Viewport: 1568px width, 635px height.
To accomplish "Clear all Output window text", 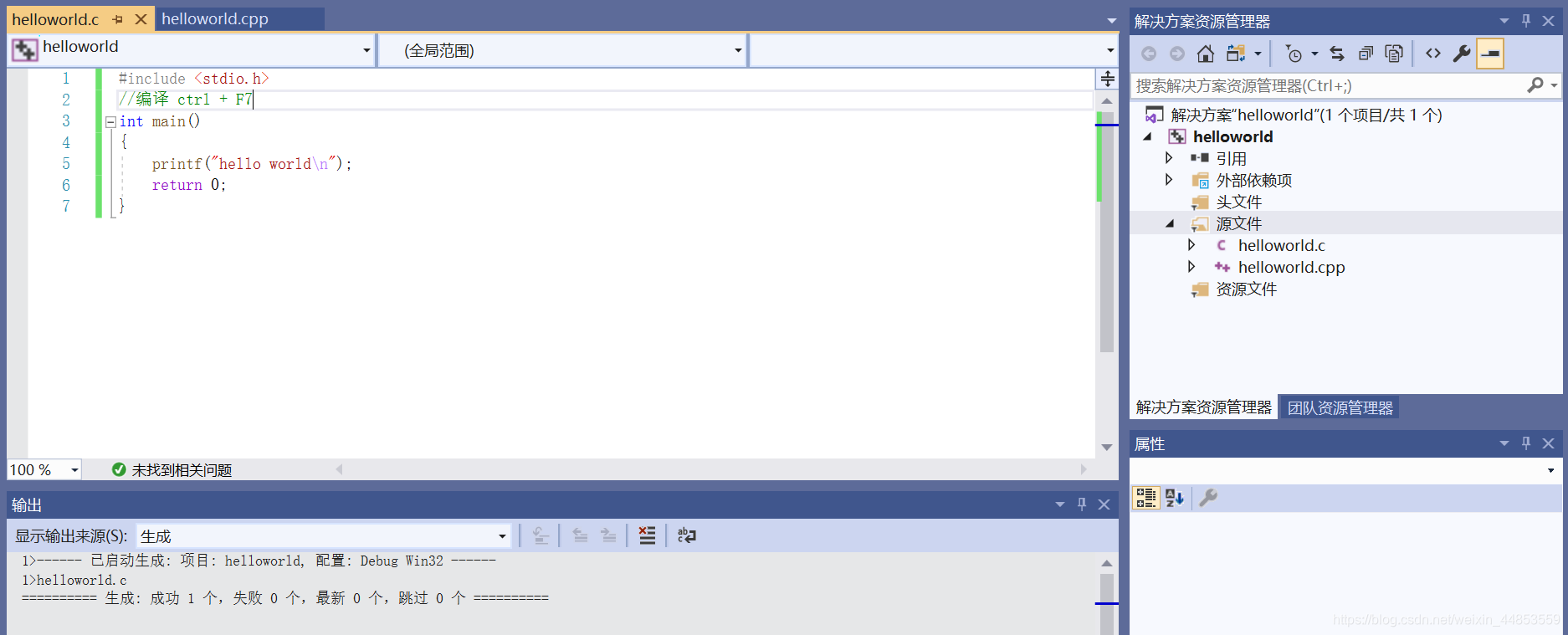I will [647, 535].
